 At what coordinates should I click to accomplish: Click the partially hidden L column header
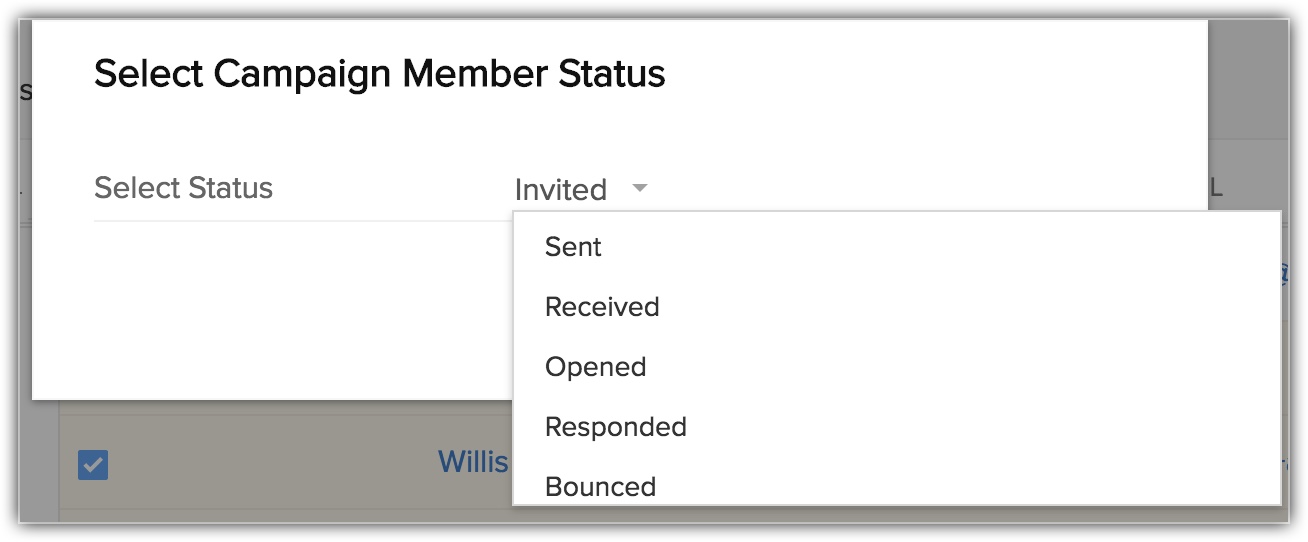tap(1217, 188)
